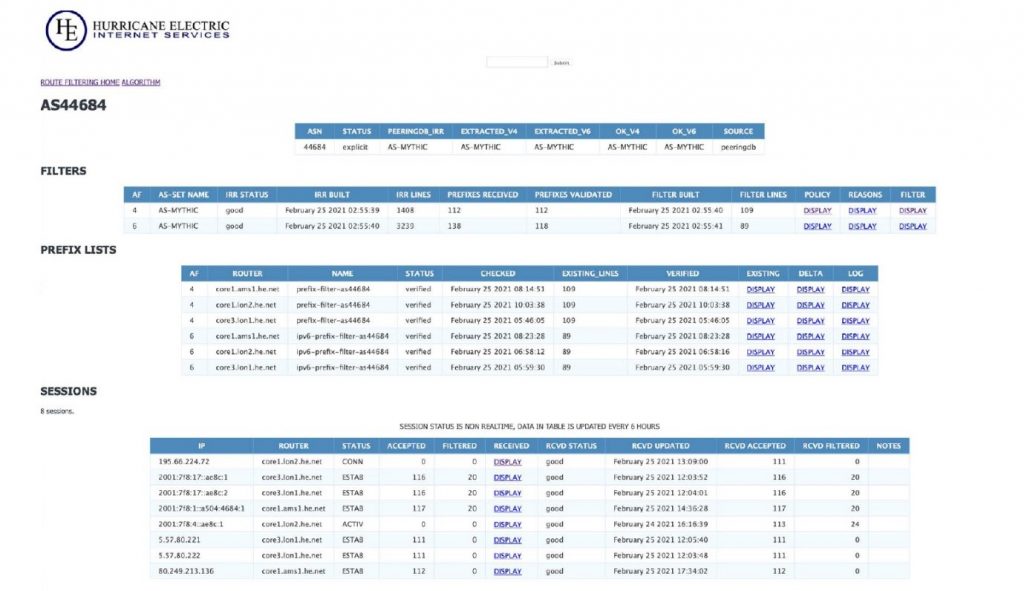
Task: Display received routes for session 2001:7f8:4::ae8c:1
Action: (x=507, y=524)
